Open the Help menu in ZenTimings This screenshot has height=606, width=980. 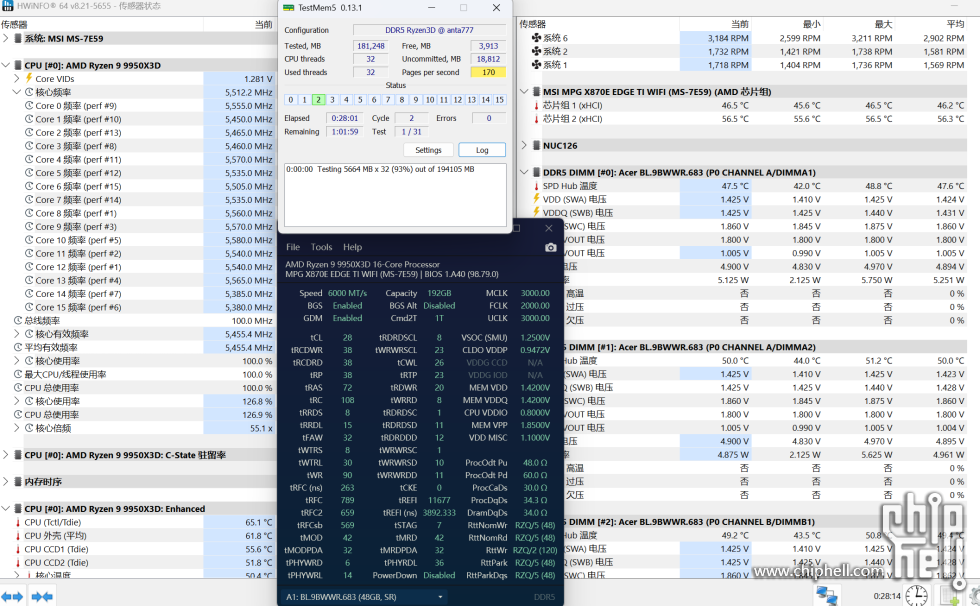coord(352,247)
